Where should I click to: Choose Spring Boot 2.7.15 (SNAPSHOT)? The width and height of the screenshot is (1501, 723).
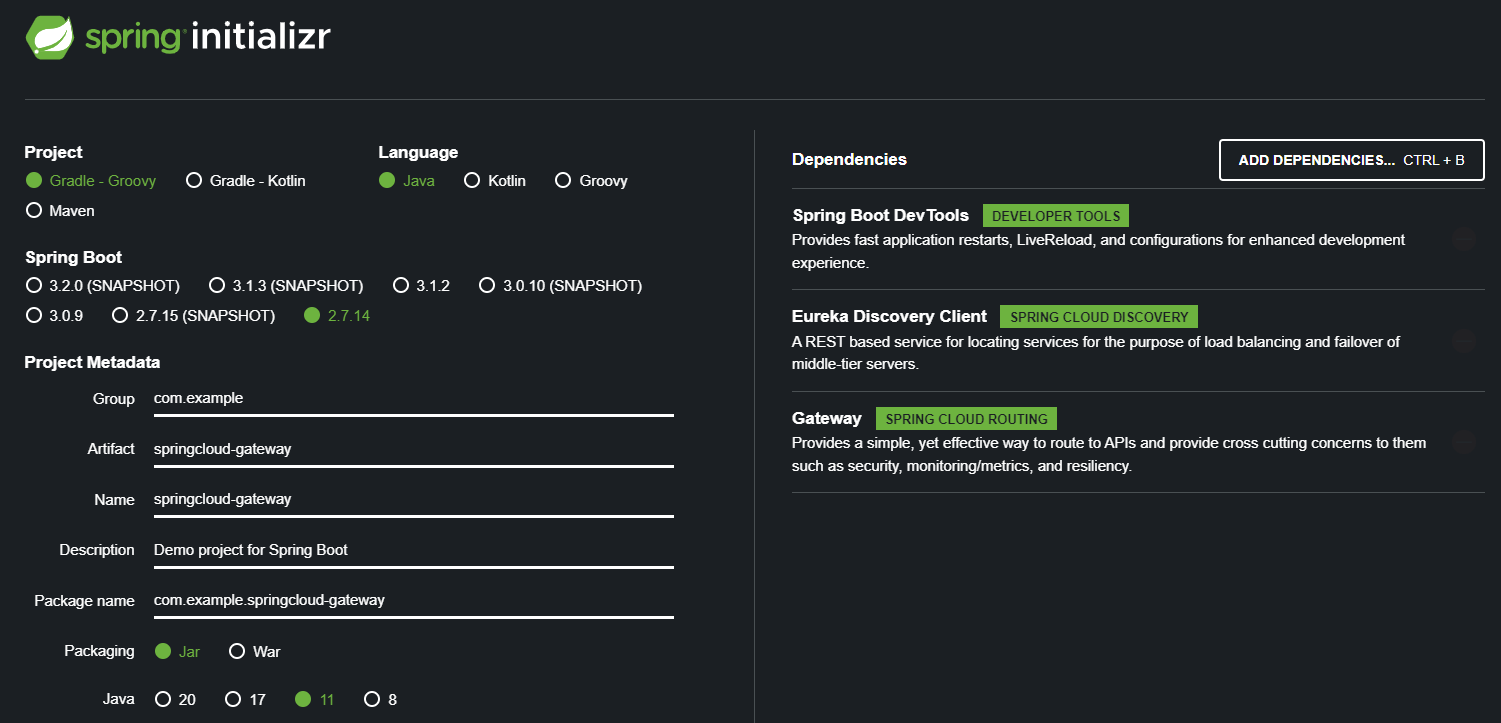(193, 316)
